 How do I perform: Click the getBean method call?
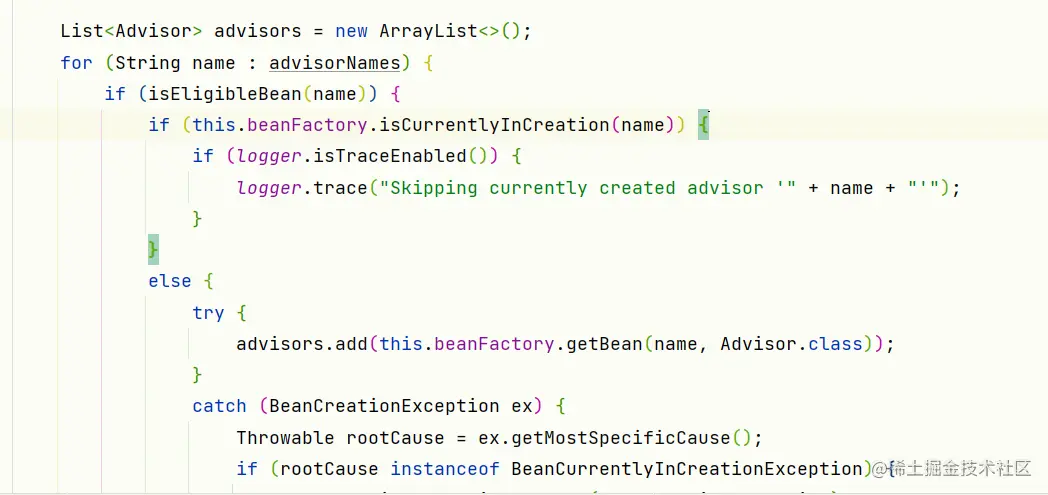[x=604, y=344]
